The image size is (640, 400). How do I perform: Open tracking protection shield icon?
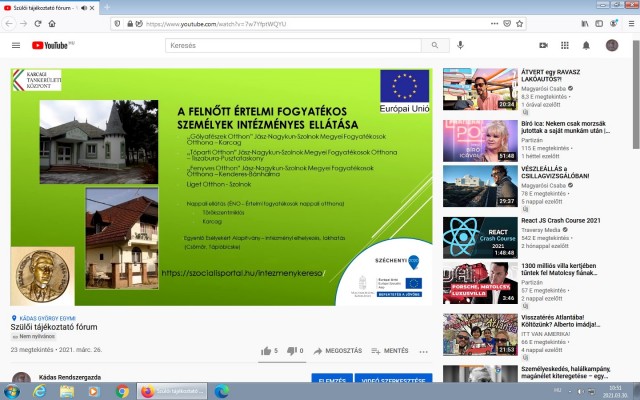118,24
